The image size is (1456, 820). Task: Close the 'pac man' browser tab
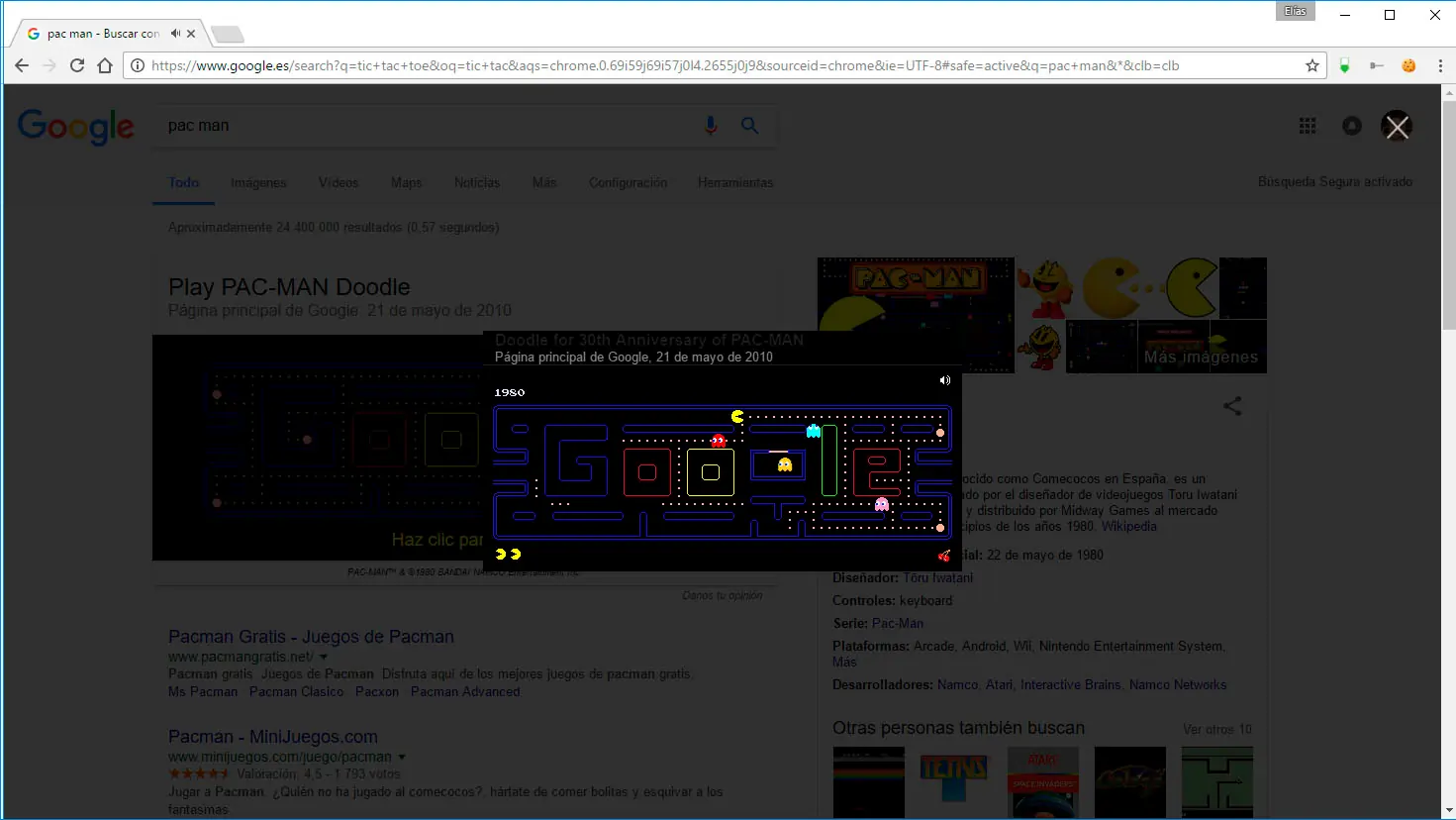click(191, 34)
